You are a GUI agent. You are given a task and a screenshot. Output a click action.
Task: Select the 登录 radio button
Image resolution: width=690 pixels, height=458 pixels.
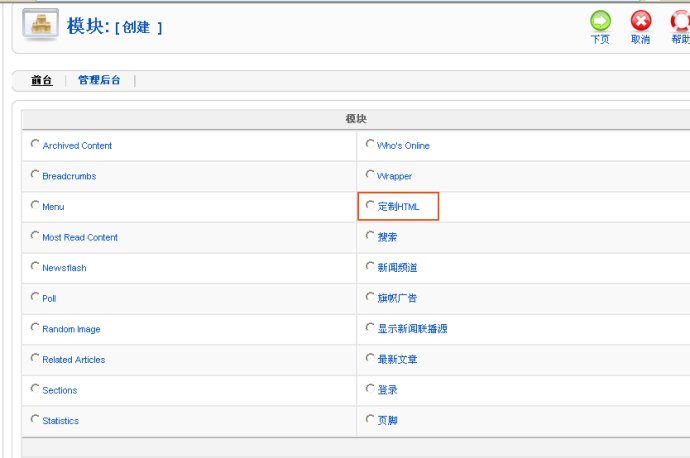pos(370,388)
